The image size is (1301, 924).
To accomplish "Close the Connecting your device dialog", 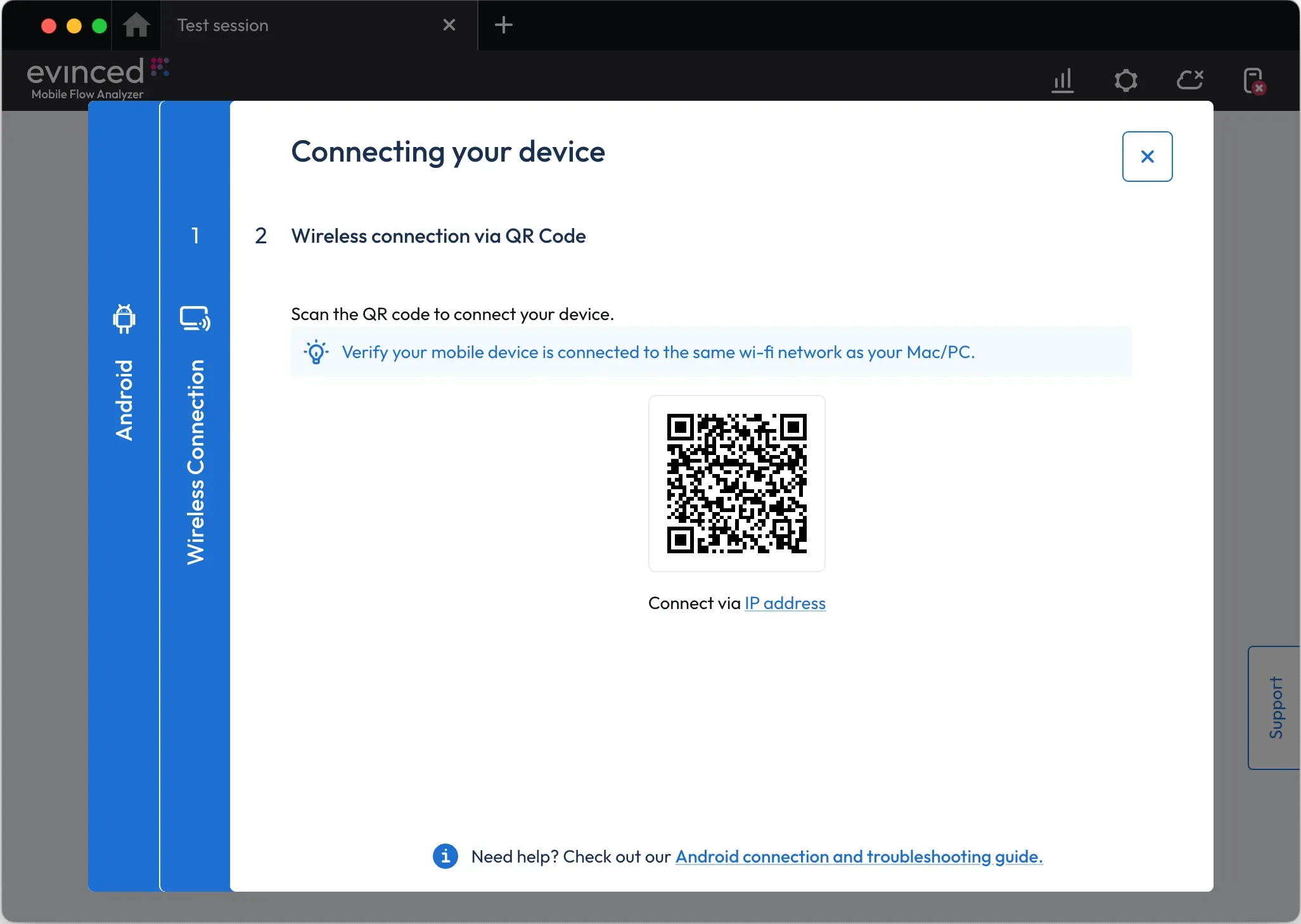I will (1147, 157).
